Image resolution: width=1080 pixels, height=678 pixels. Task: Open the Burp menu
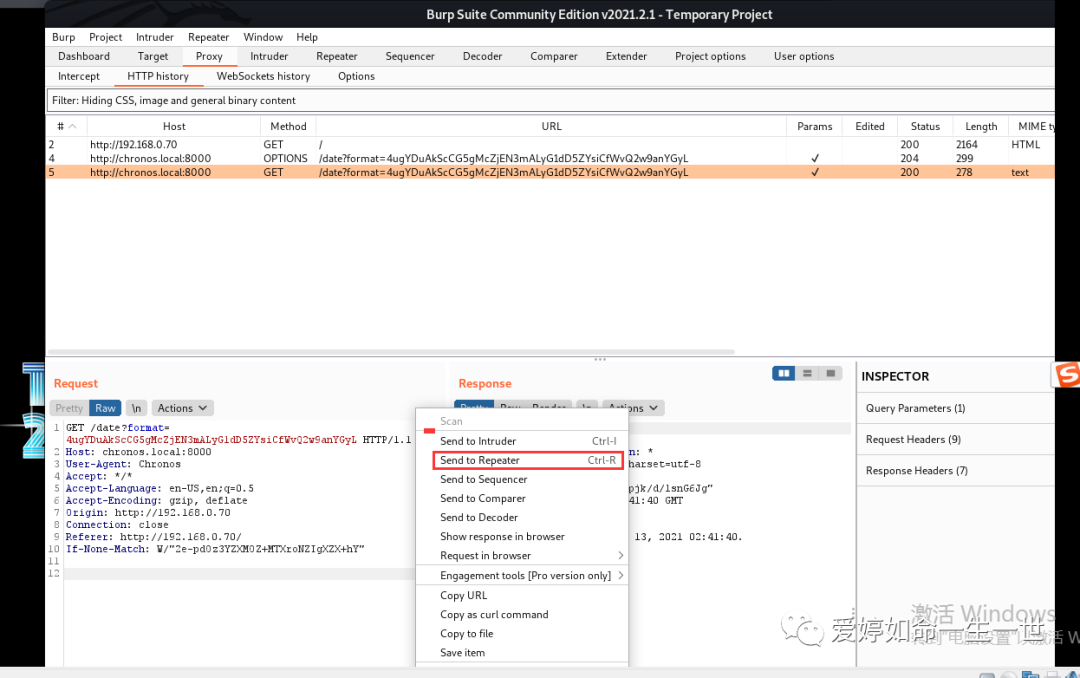(x=63, y=37)
